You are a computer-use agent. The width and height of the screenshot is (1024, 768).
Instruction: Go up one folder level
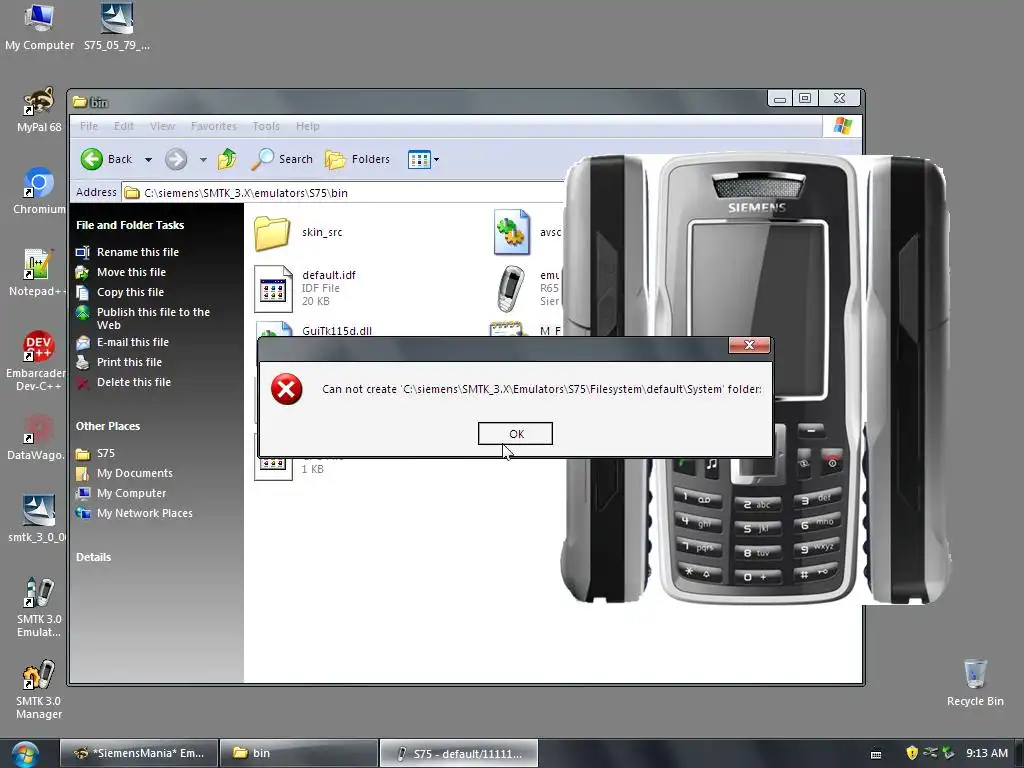227,159
